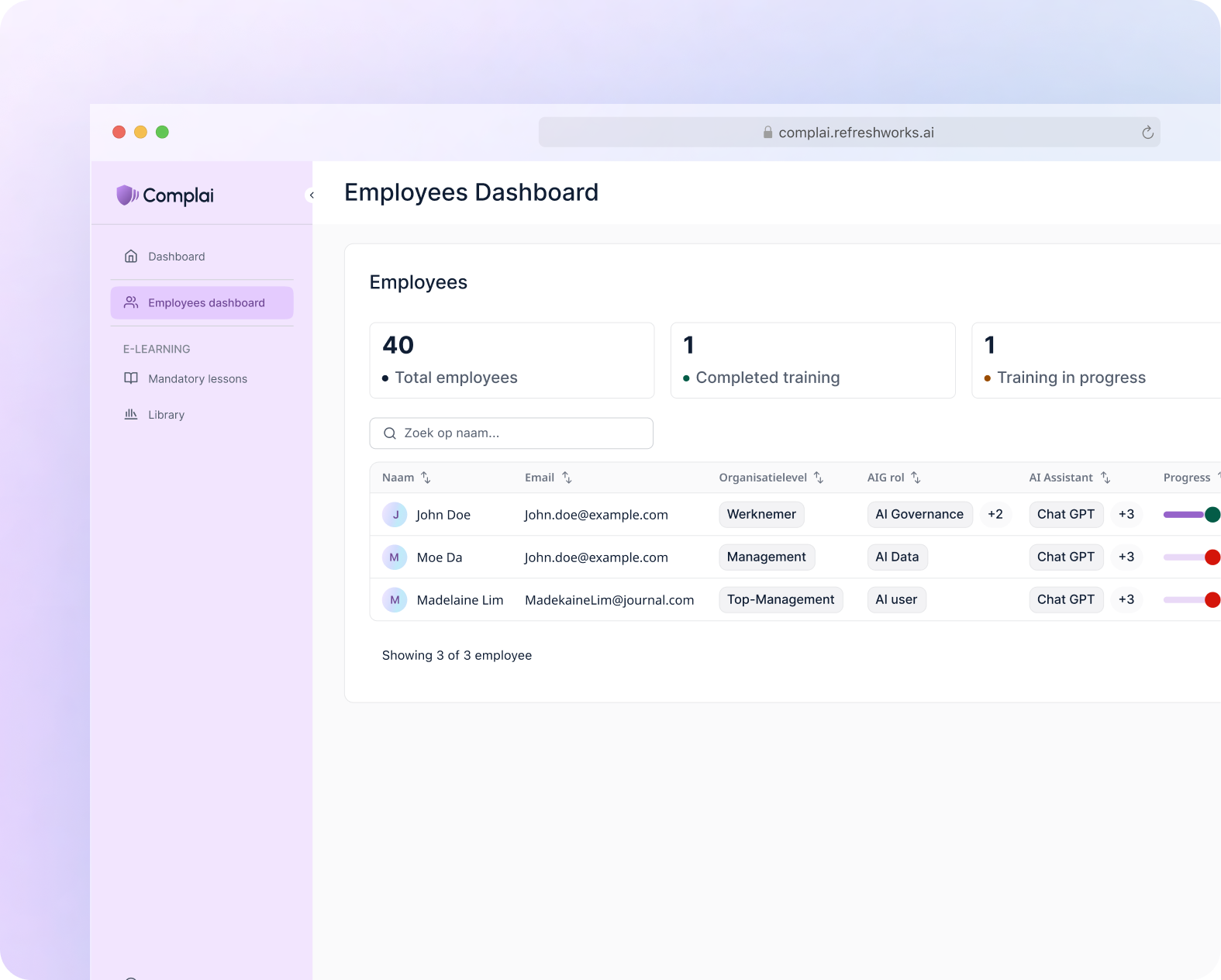1221x980 pixels.
Task: Open the Library from the sidebar
Action: coord(166,415)
